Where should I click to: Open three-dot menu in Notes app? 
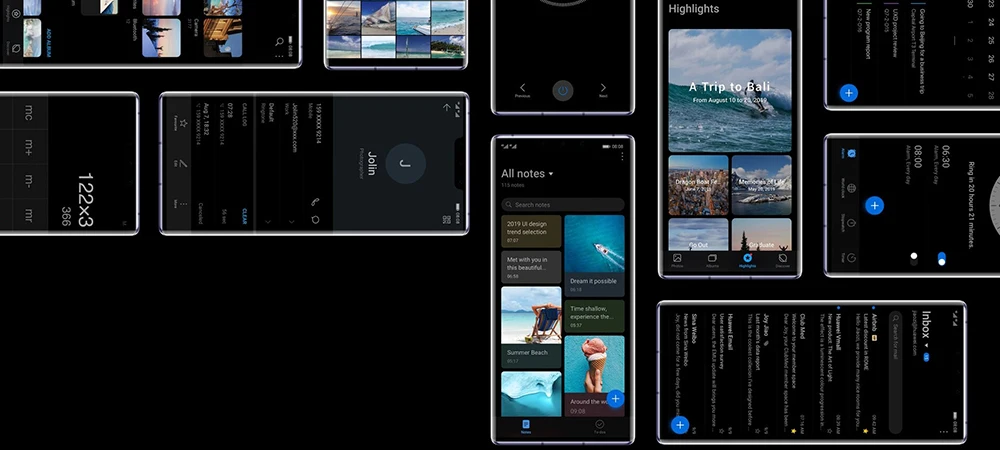[622, 156]
